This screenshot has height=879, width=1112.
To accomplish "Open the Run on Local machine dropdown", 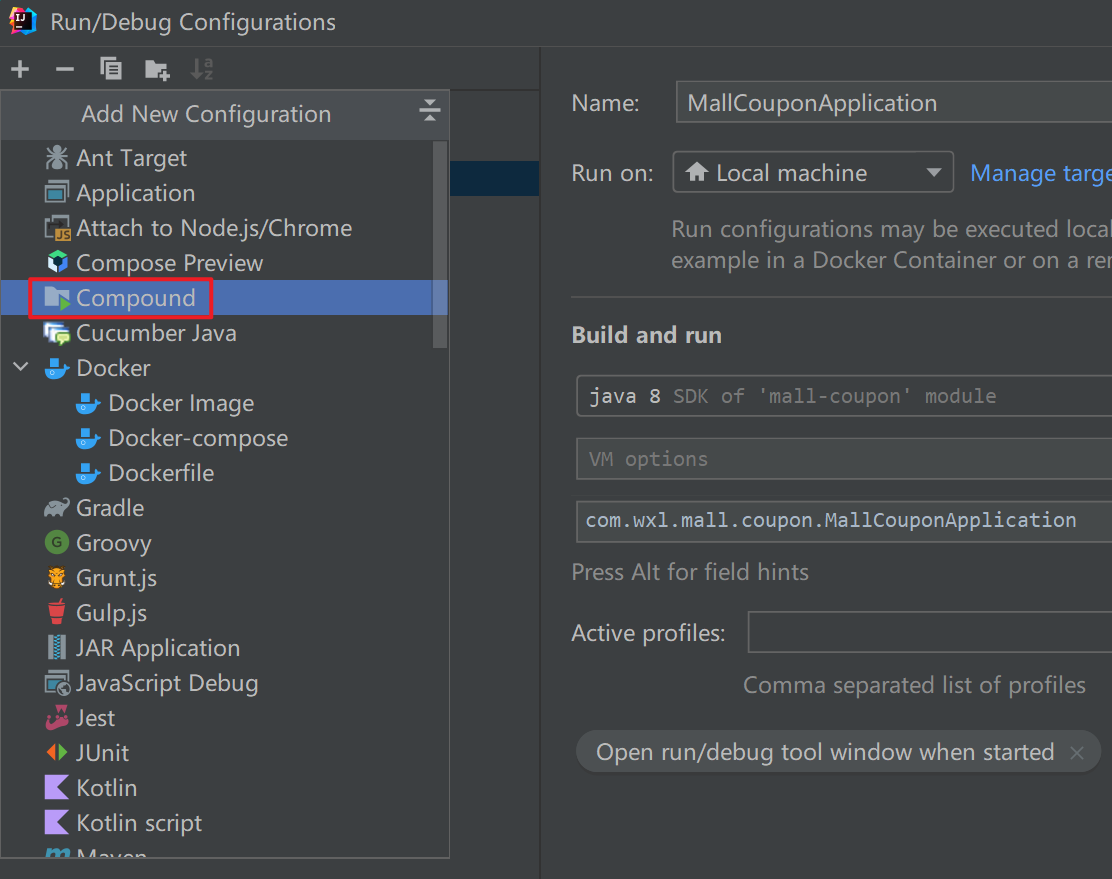I will point(813,173).
